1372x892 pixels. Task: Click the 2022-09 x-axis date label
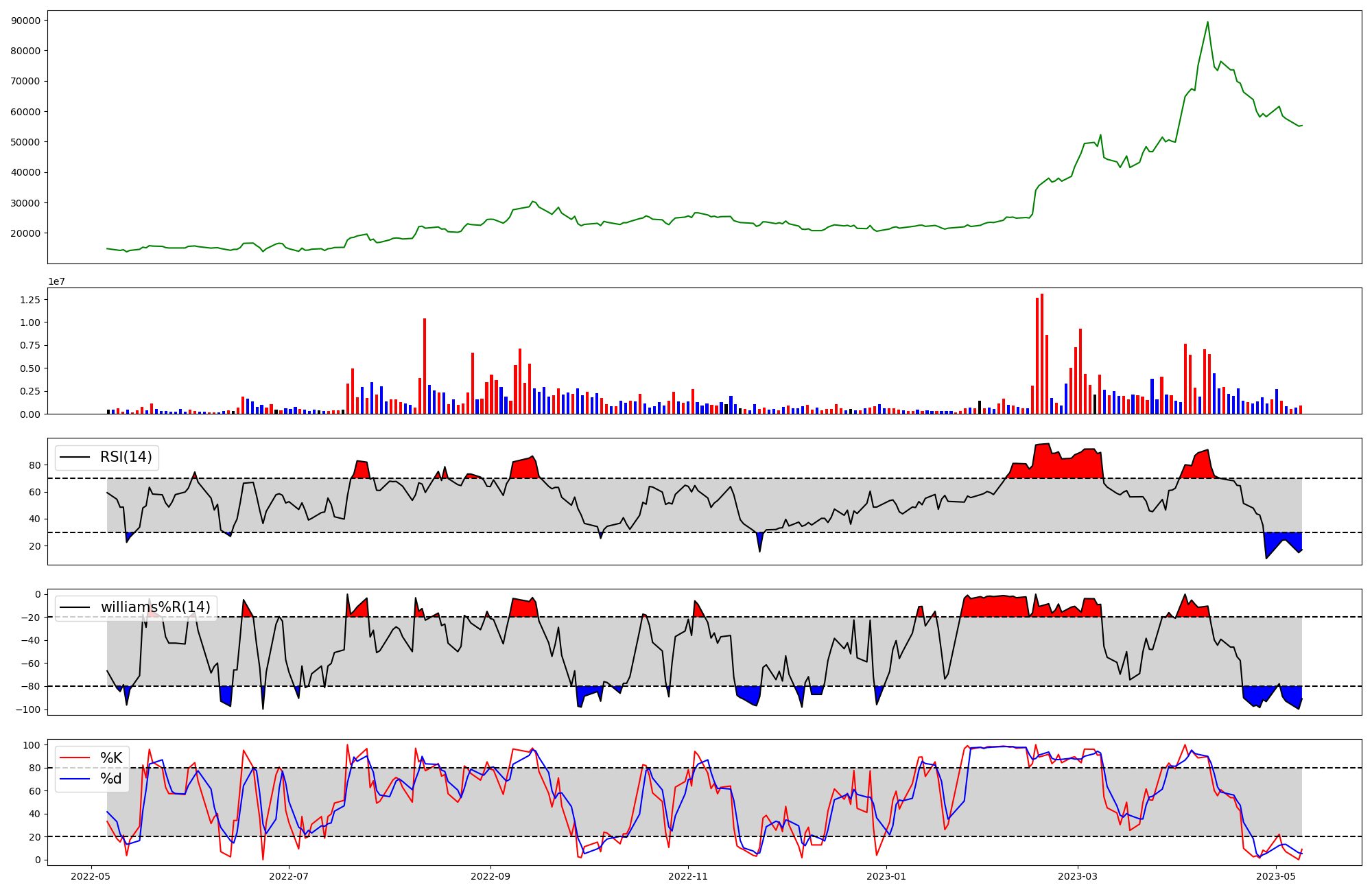(x=490, y=876)
